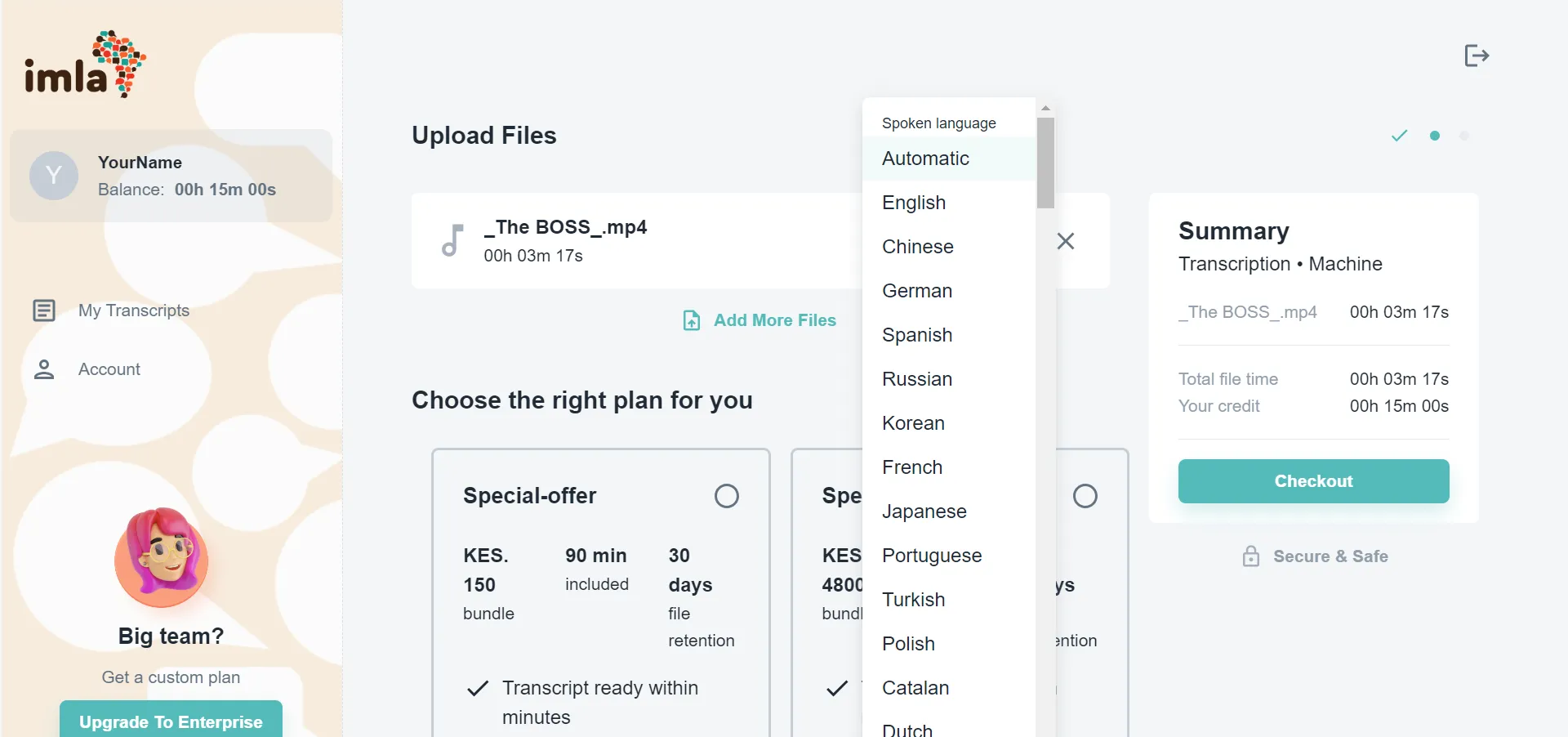Image resolution: width=1568 pixels, height=737 pixels.
Task: Pick Japanese from the language dropdown
Action: pyautogui.click(x=924, y=511)
